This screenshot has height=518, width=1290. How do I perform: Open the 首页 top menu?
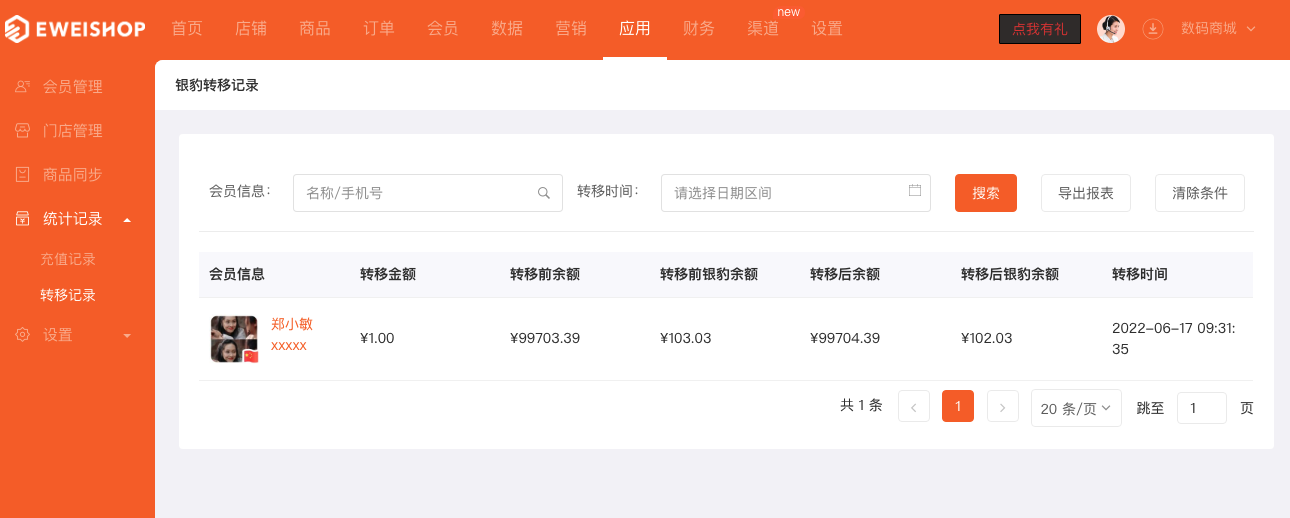[187, 29]
